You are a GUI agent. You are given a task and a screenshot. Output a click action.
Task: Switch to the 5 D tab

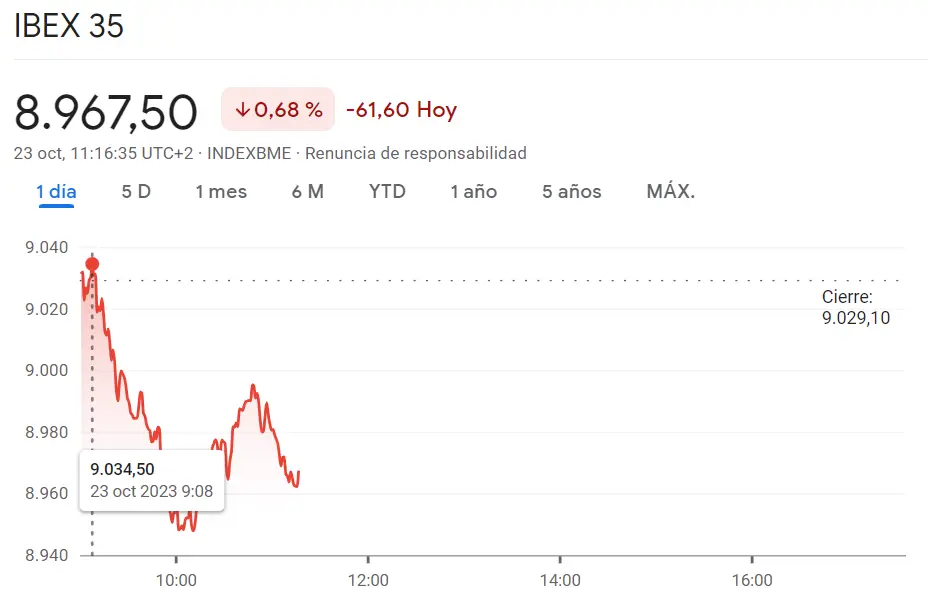point(137,191)
